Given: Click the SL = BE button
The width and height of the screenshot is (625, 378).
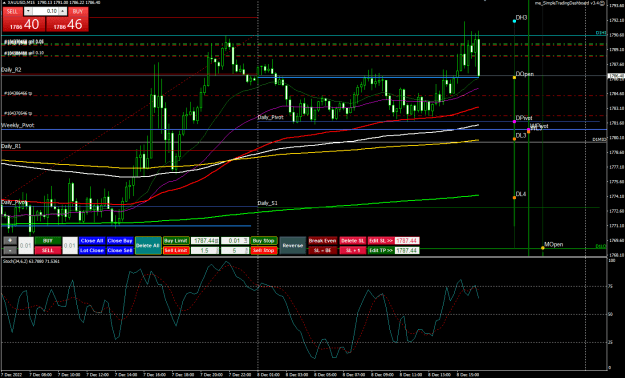Looking at the screenshot, I should pyautogui.click(x=322, y=250).
